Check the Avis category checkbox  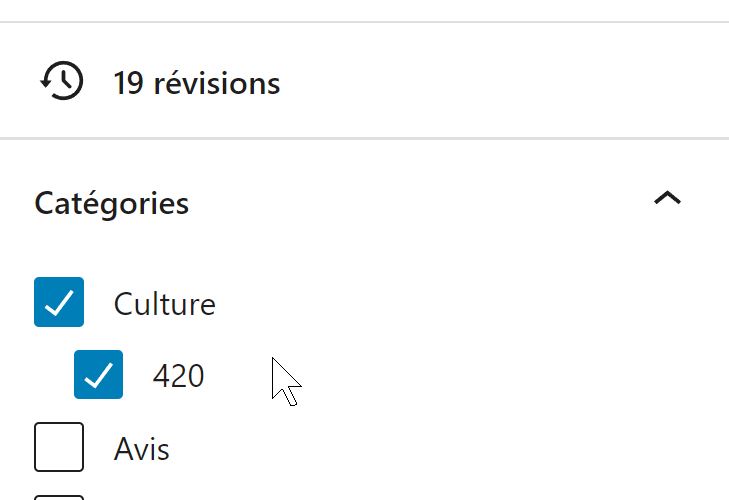pyautogui.click(x=59, y=447)
